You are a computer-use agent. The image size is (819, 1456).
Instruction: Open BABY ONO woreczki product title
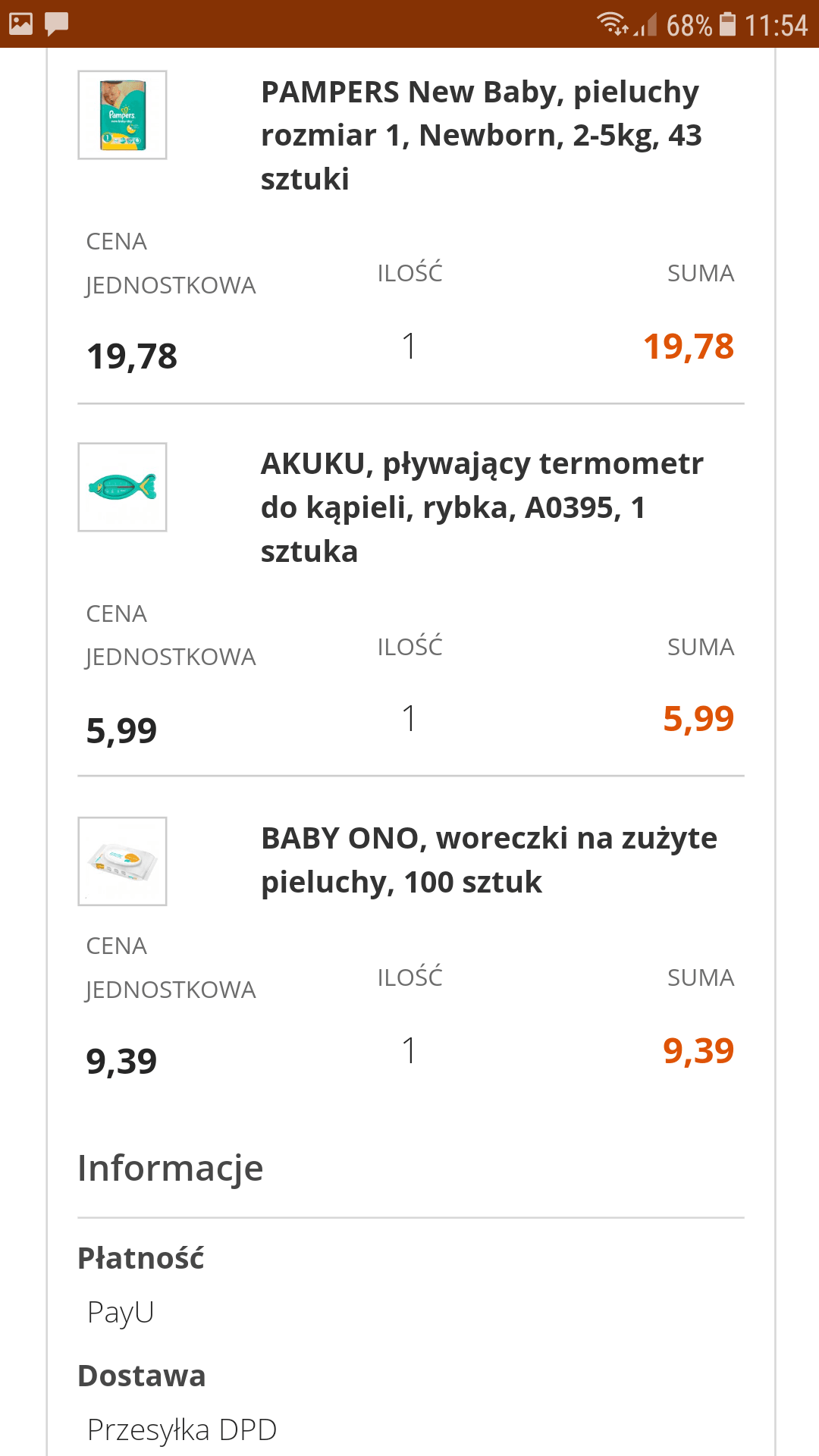tap(488, 860)
